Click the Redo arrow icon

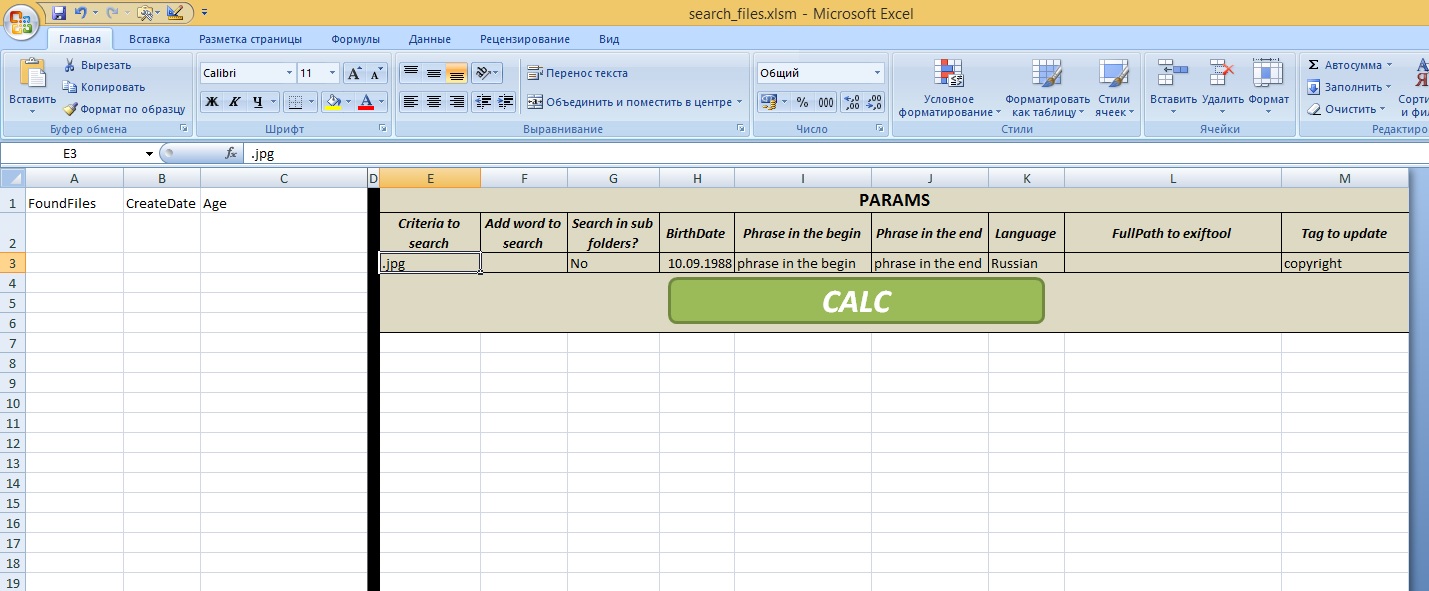[x=112, y=13]
